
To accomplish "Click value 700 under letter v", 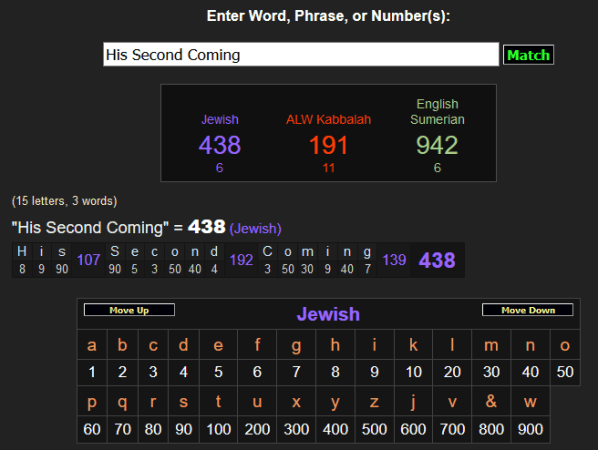I will tap(452, 429).
